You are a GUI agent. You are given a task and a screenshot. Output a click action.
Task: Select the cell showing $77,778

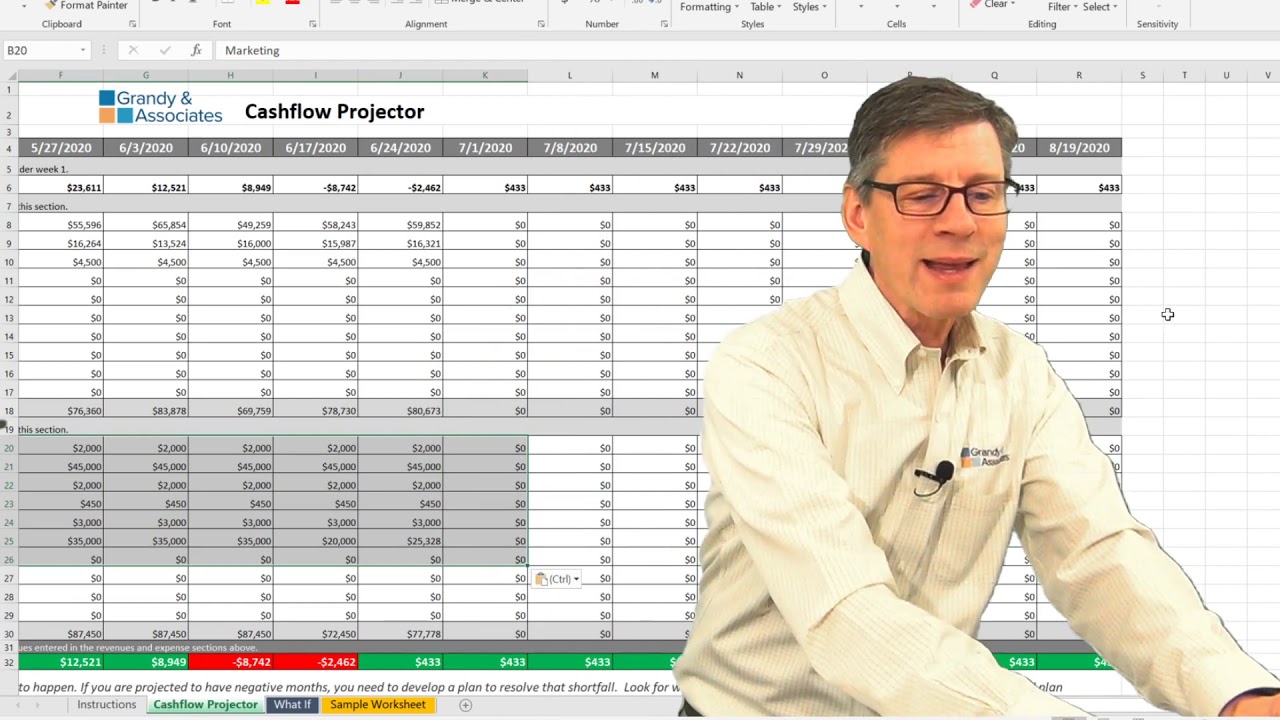click(x=400, y=634)
